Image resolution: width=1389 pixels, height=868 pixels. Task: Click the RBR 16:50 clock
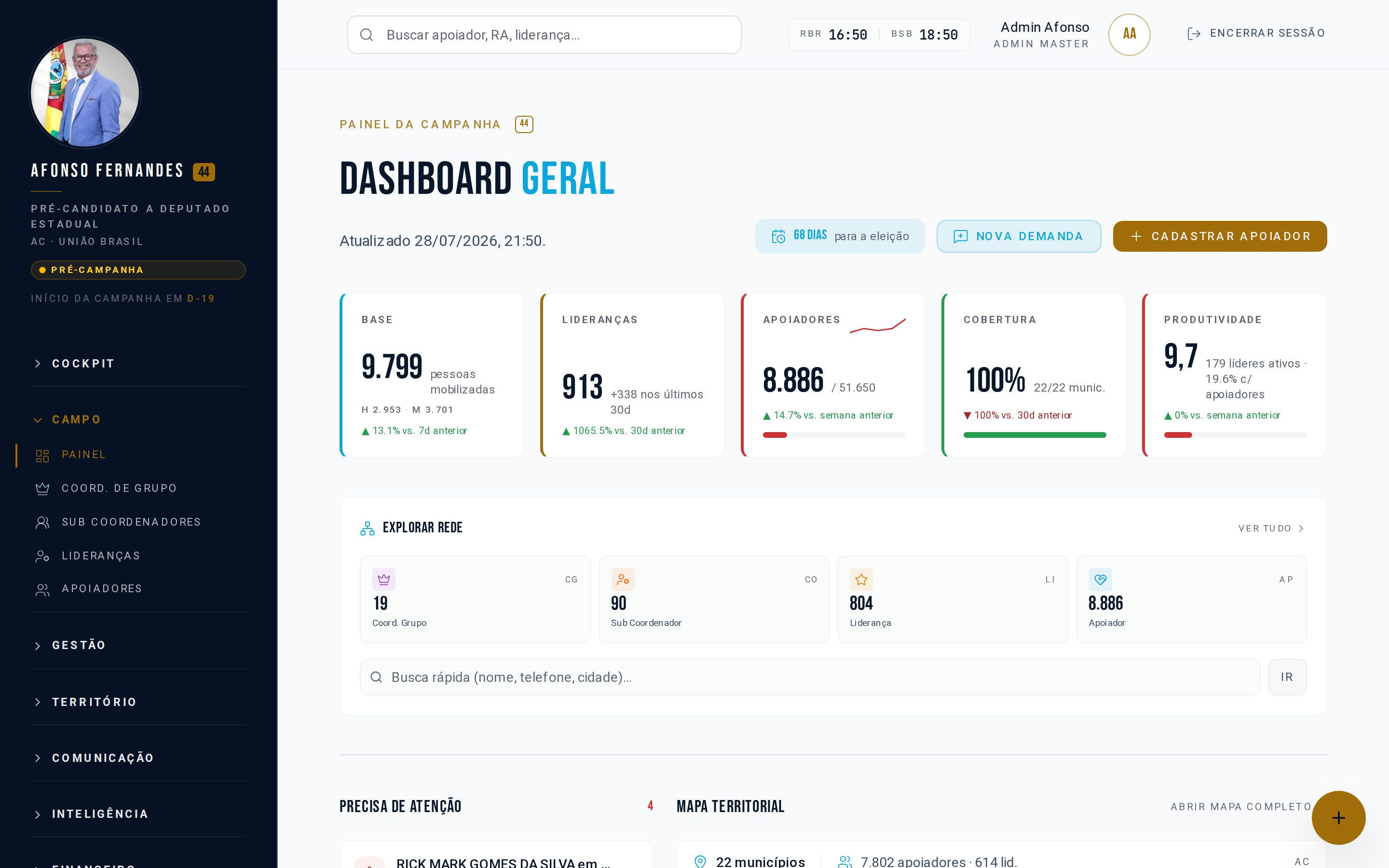833,34
